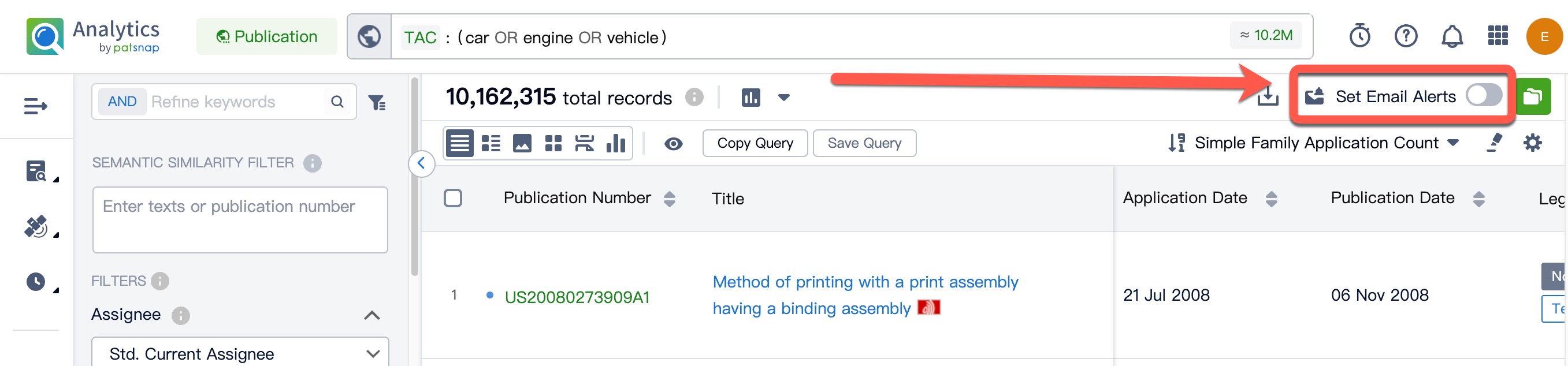Open the apps grid menu
Viewport: 1568px width, 366px height.
tap(1498, 36)
